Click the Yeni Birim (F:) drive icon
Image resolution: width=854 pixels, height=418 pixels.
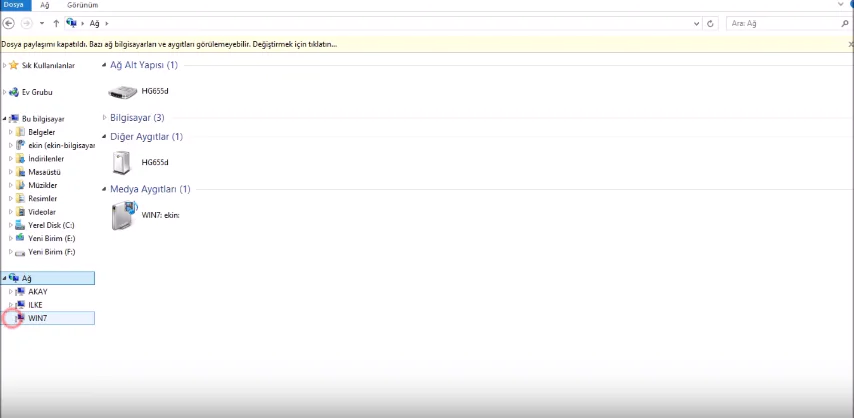(x=20, y=252)
